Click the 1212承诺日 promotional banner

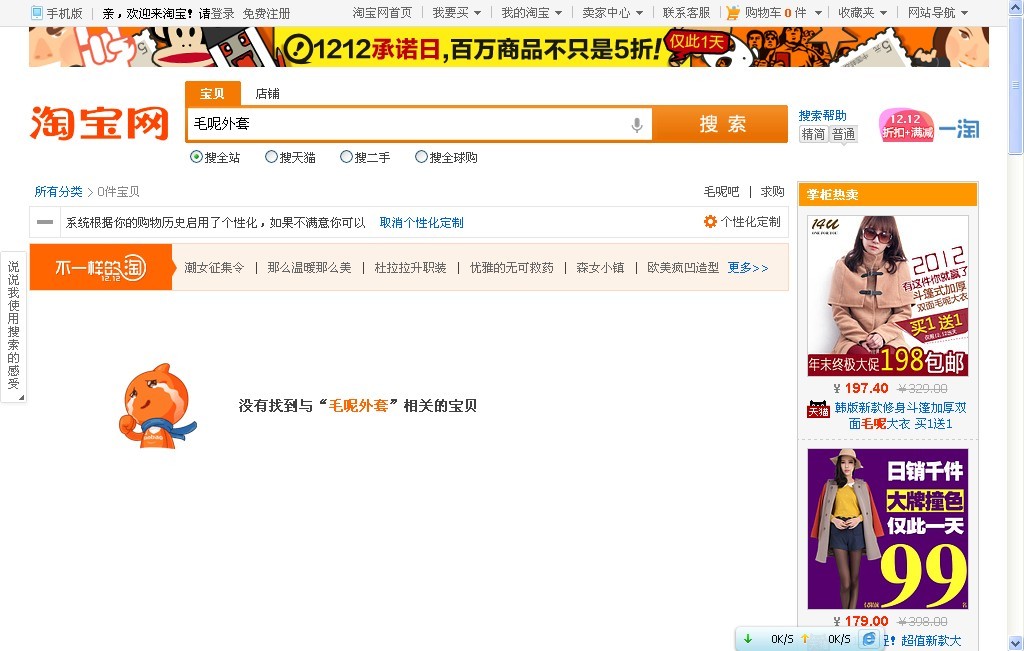(509, 47)
